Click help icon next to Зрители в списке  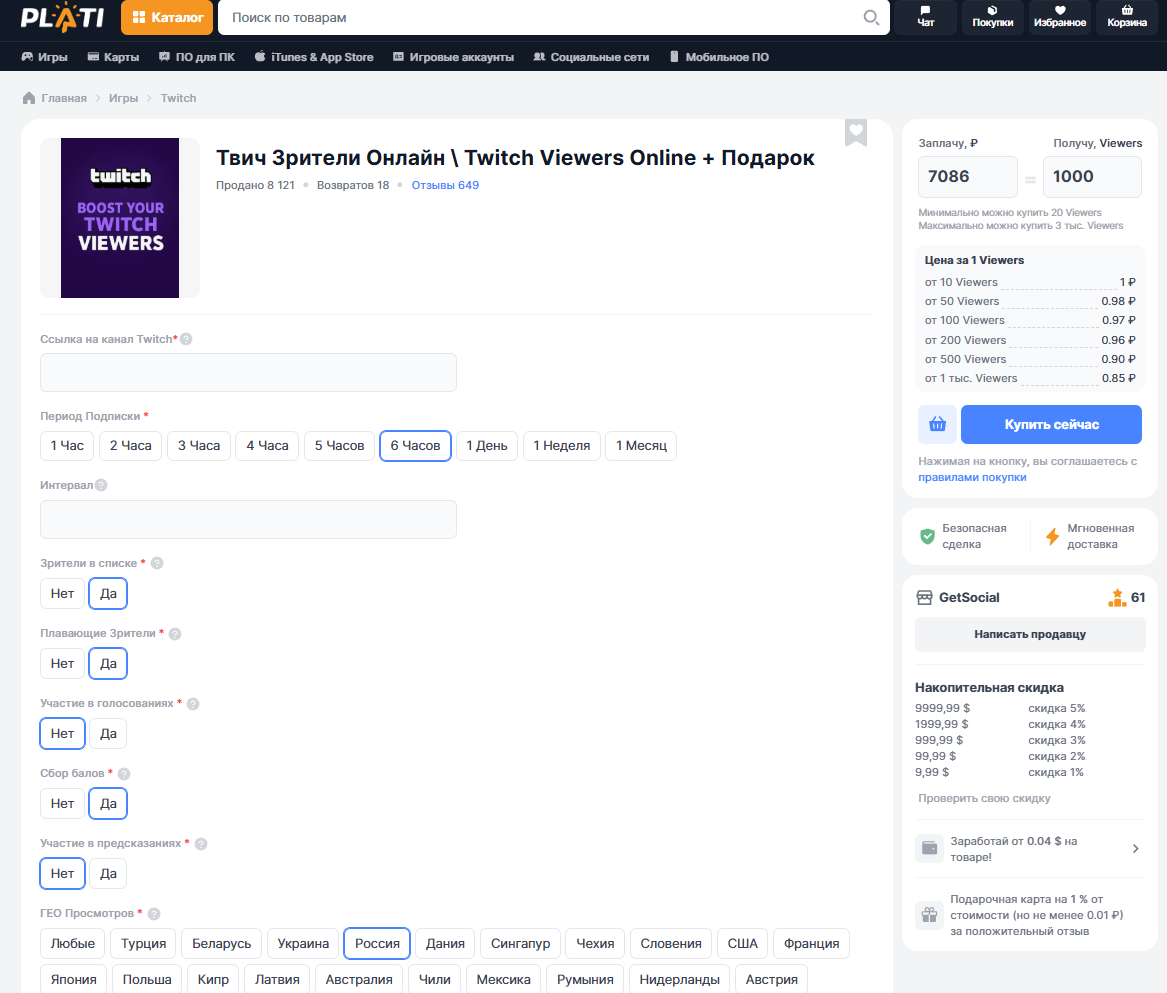point(157,563)
